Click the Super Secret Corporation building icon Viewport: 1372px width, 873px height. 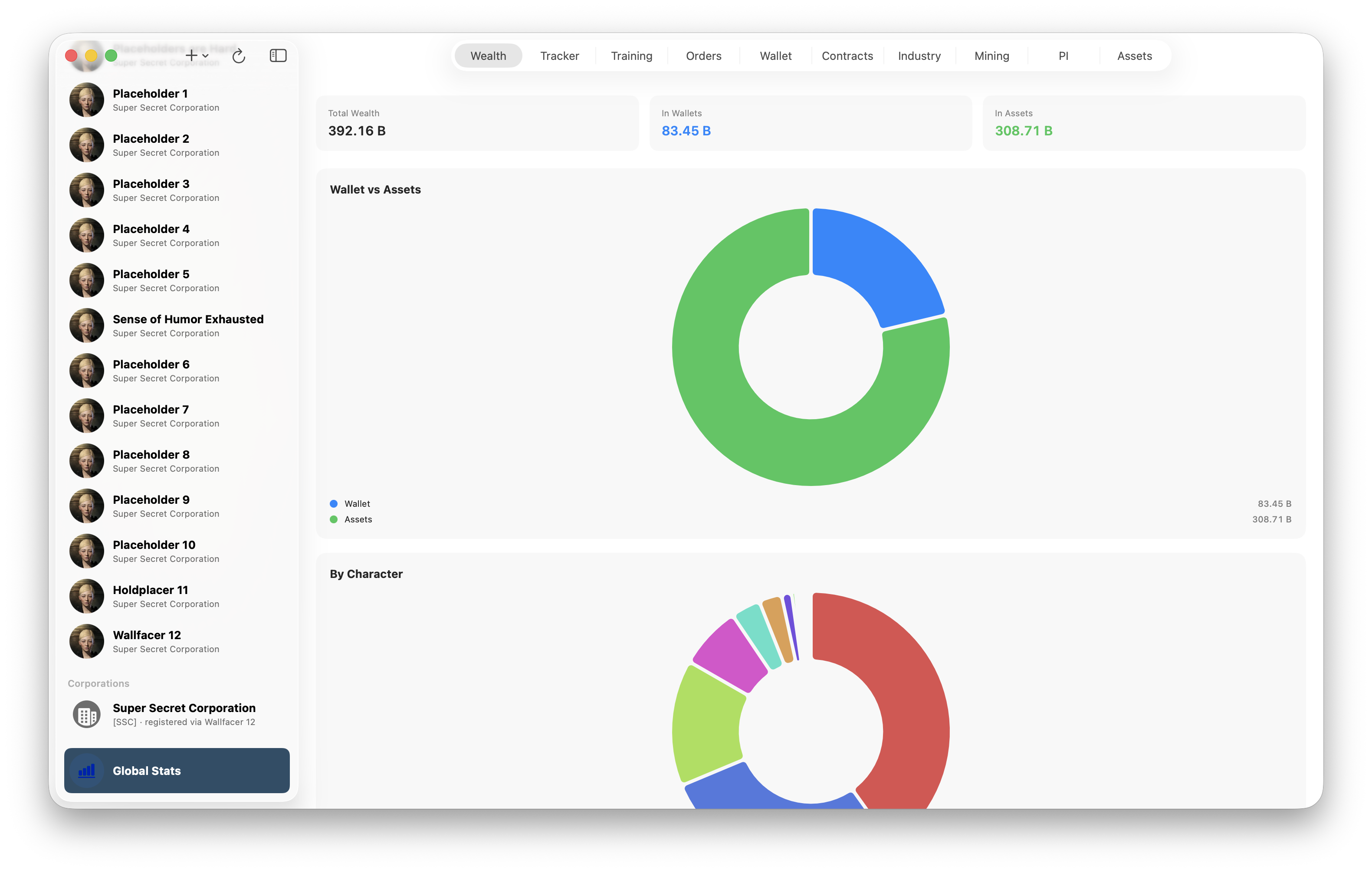point(87,714)
